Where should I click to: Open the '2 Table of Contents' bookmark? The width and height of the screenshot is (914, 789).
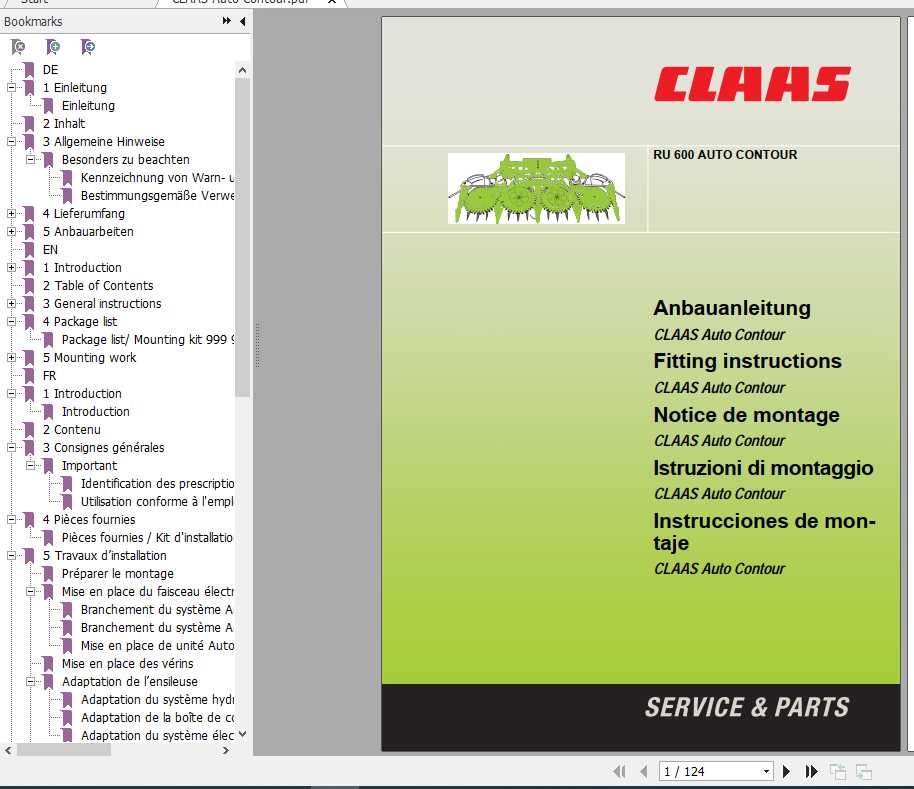point(98,285)
